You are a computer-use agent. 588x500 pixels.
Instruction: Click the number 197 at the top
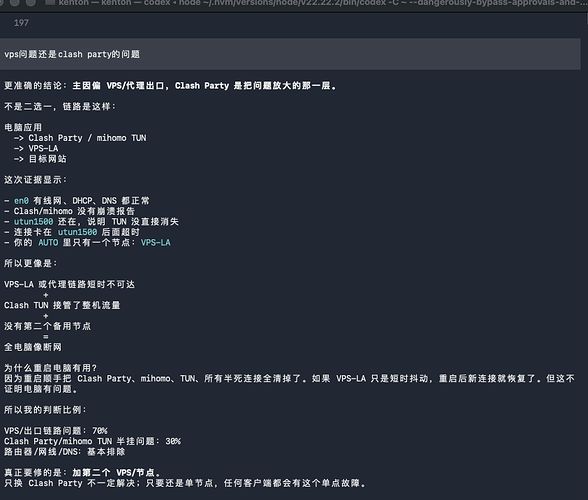[x=21, y=23]
